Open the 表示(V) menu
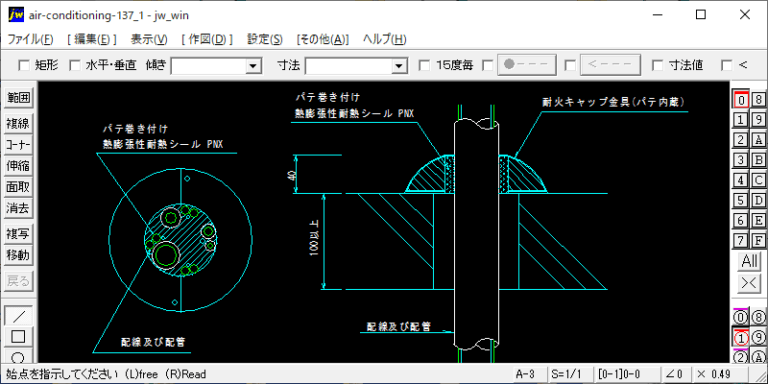Viewport: 768px width, 384px height. [149, 40]
